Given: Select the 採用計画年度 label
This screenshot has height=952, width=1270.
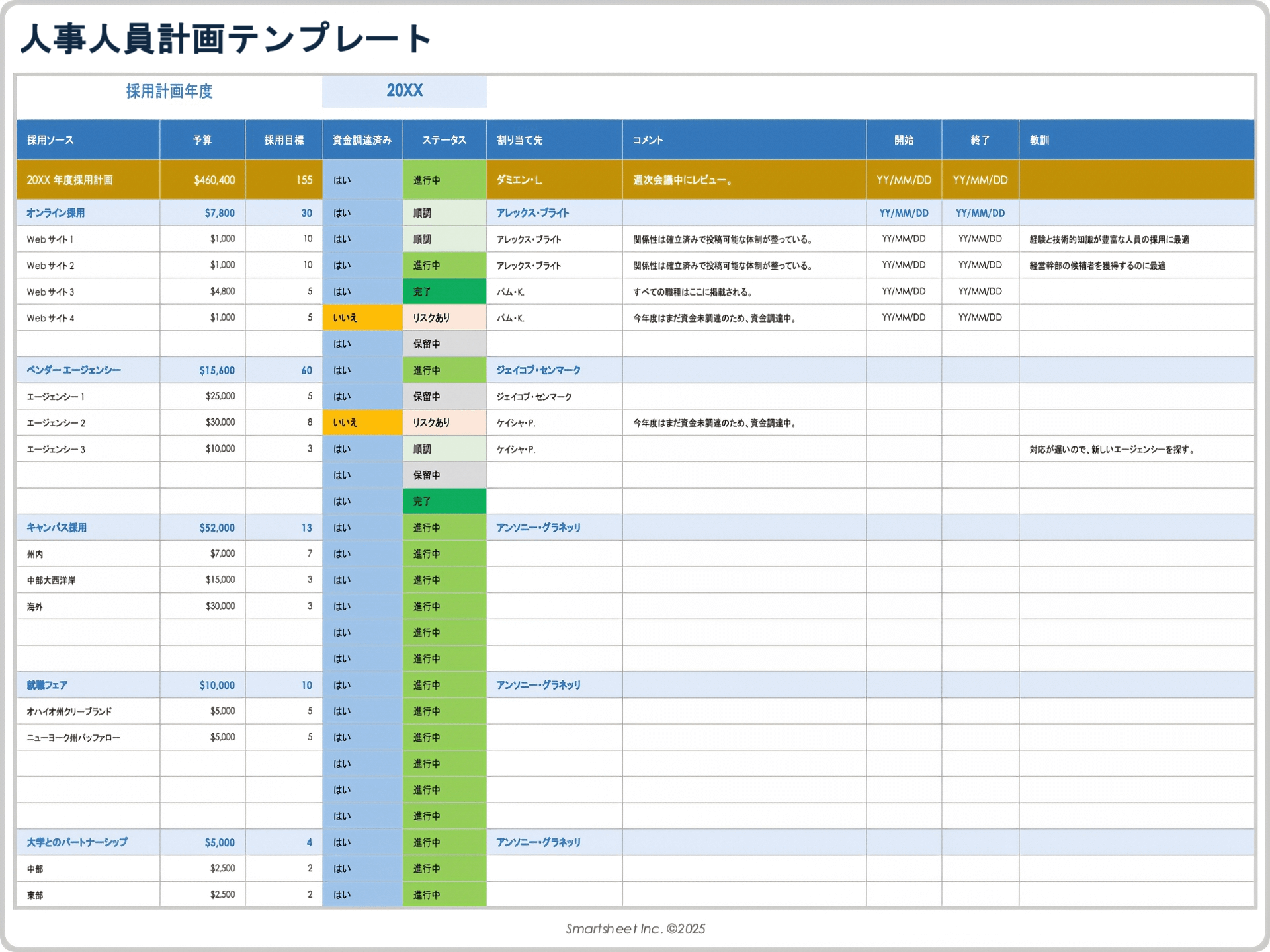Looking at the screenshot, I should pos(169,91).
